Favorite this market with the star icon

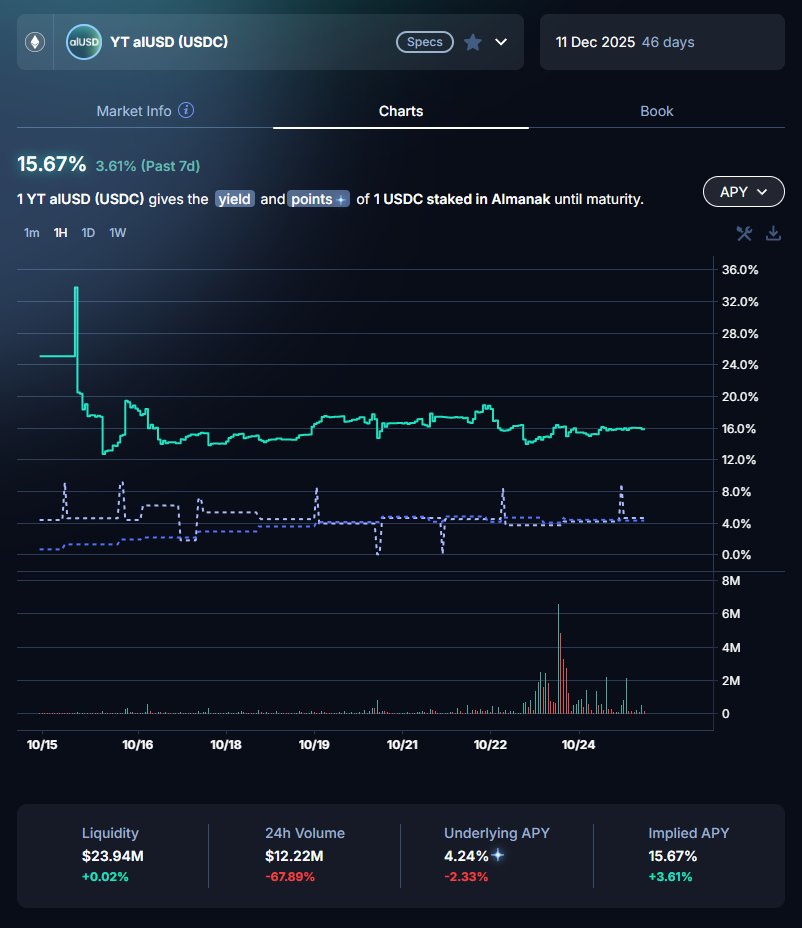point(473,42)
